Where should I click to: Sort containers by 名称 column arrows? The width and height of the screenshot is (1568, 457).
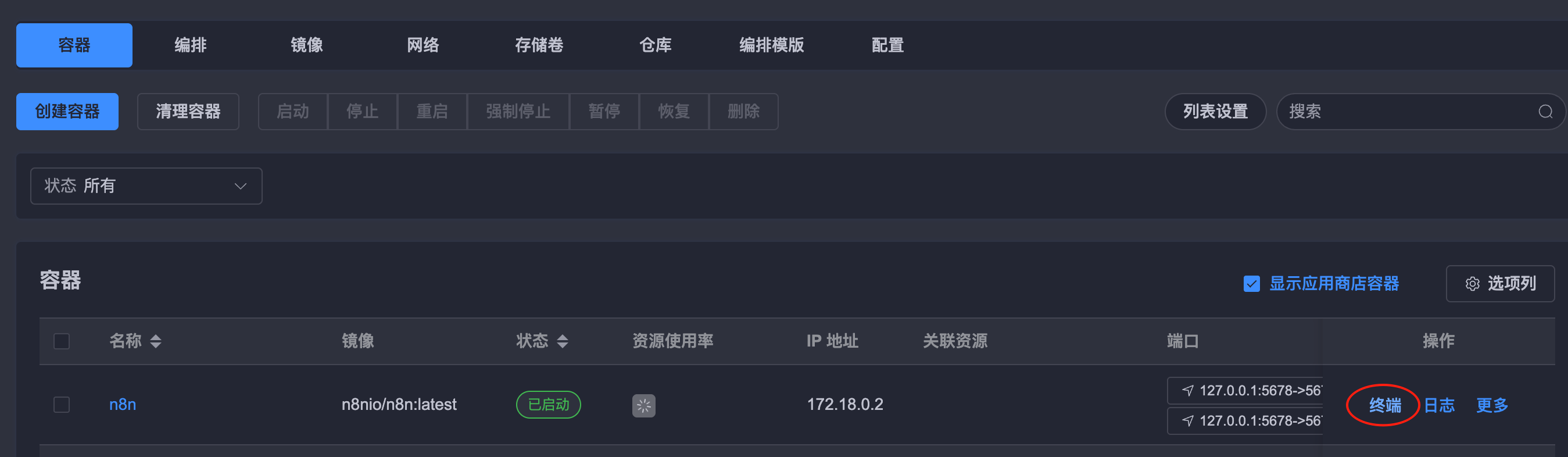click(156, 341)
